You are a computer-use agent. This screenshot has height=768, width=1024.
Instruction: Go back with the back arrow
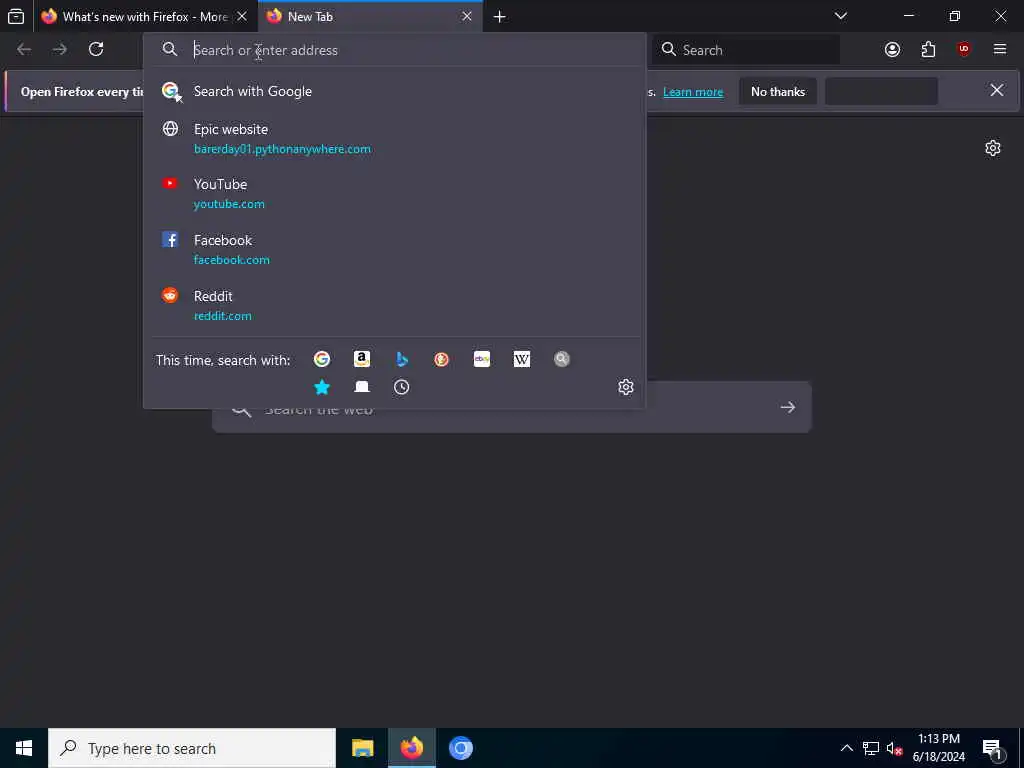[x=24, y=49]
